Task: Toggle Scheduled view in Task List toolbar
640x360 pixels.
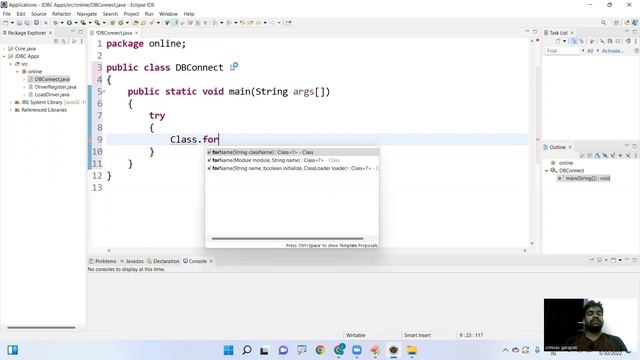Action: click(581, 41)
